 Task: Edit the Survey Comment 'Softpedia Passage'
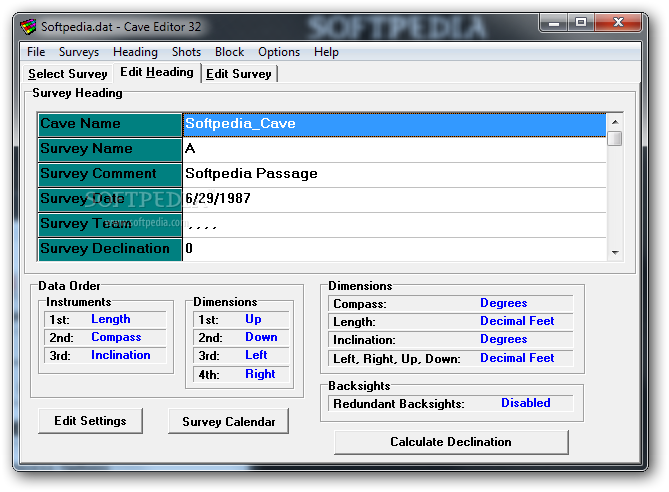tap(394, 175)
